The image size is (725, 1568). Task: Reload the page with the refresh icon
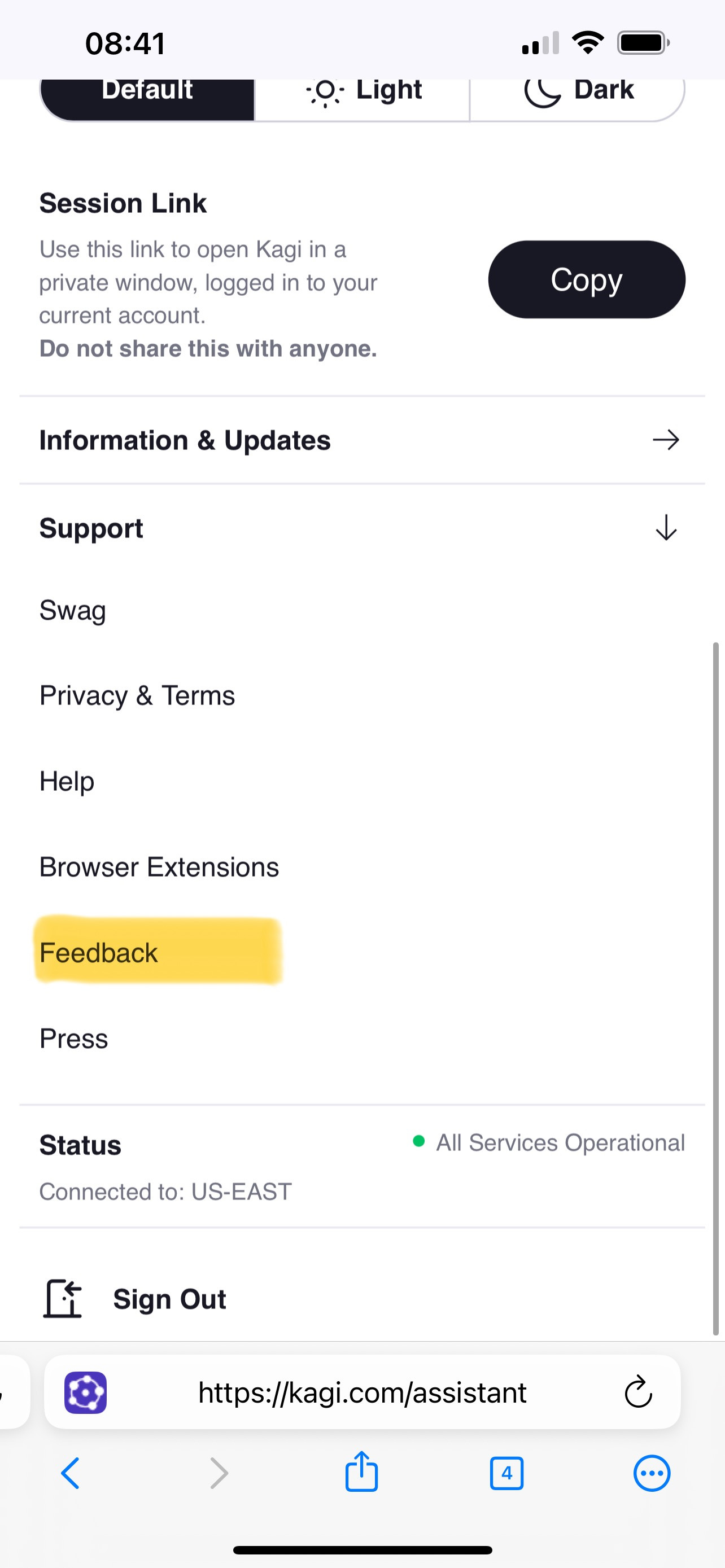coord(638,1392)
